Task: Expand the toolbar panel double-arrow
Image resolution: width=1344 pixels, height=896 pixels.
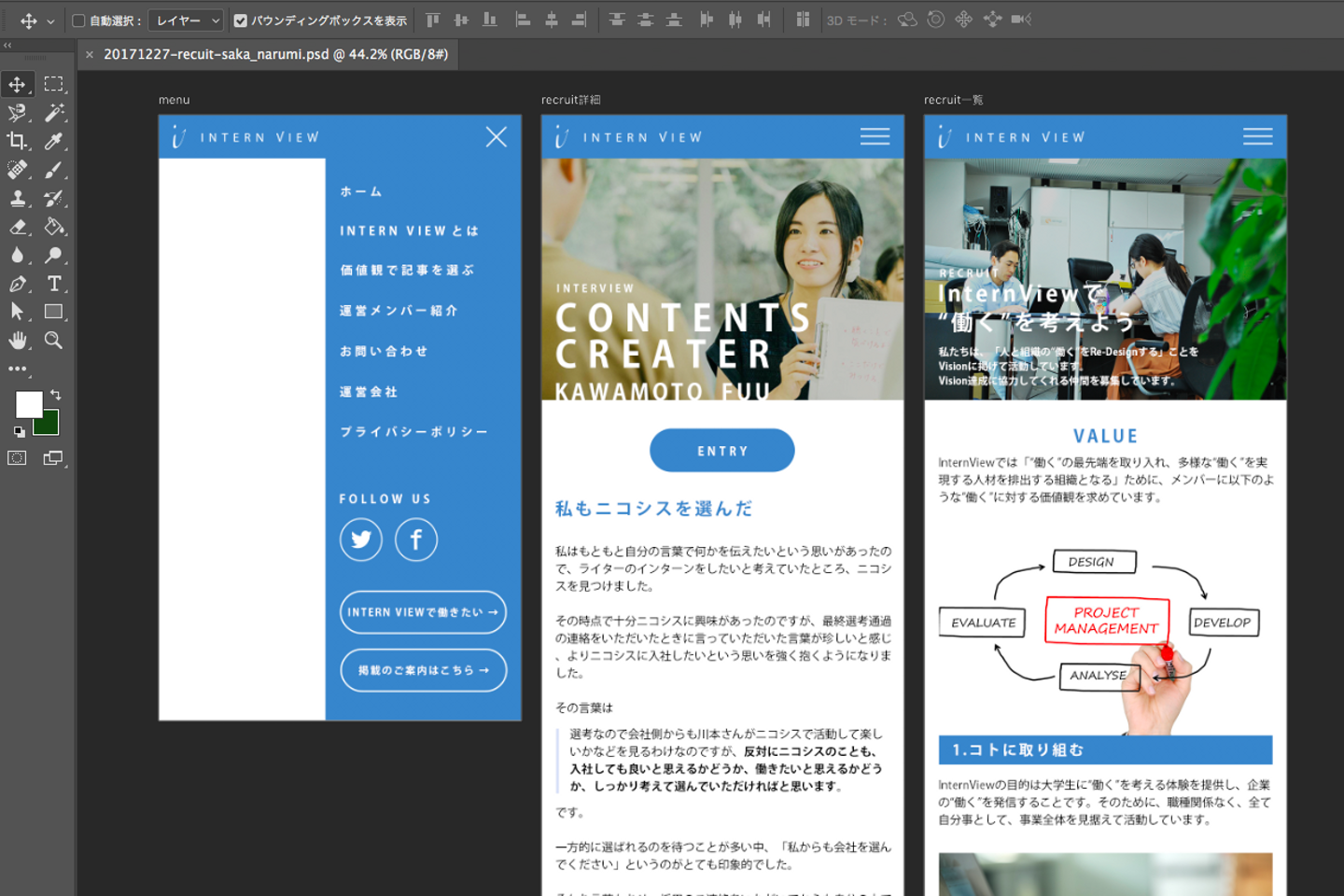Action: (x=7, y=45)
